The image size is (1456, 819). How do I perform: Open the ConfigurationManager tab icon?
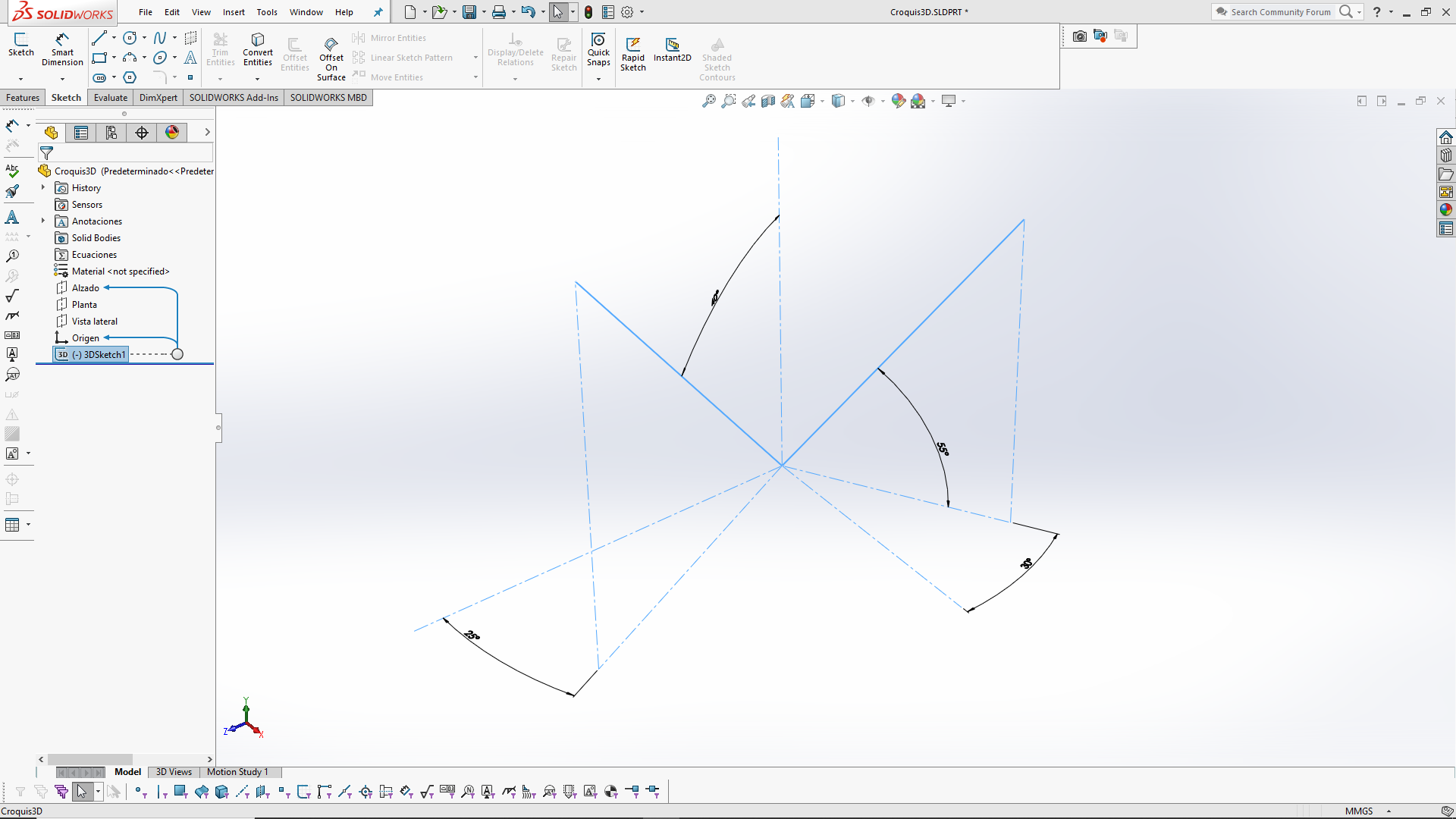pyautogui.click(x=111, y=133)
